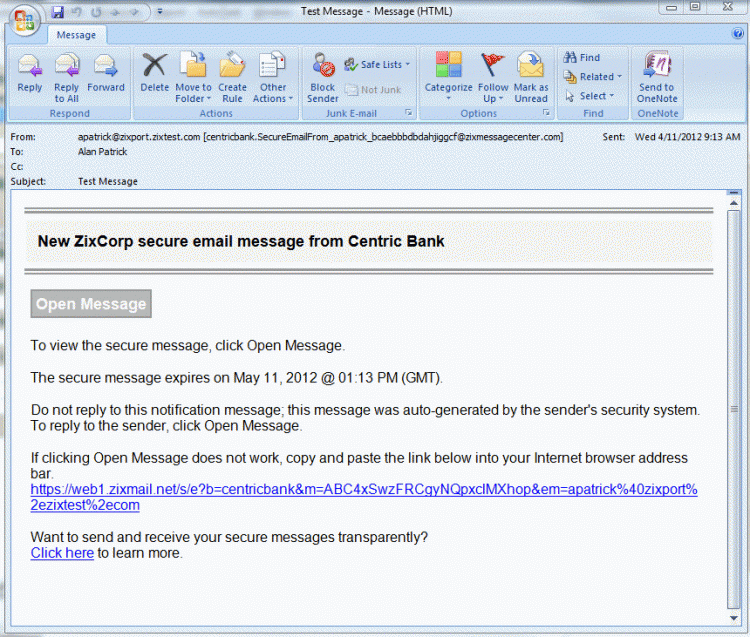Expand the Other Actions dropdown arrow

click(x=290, y=99)
